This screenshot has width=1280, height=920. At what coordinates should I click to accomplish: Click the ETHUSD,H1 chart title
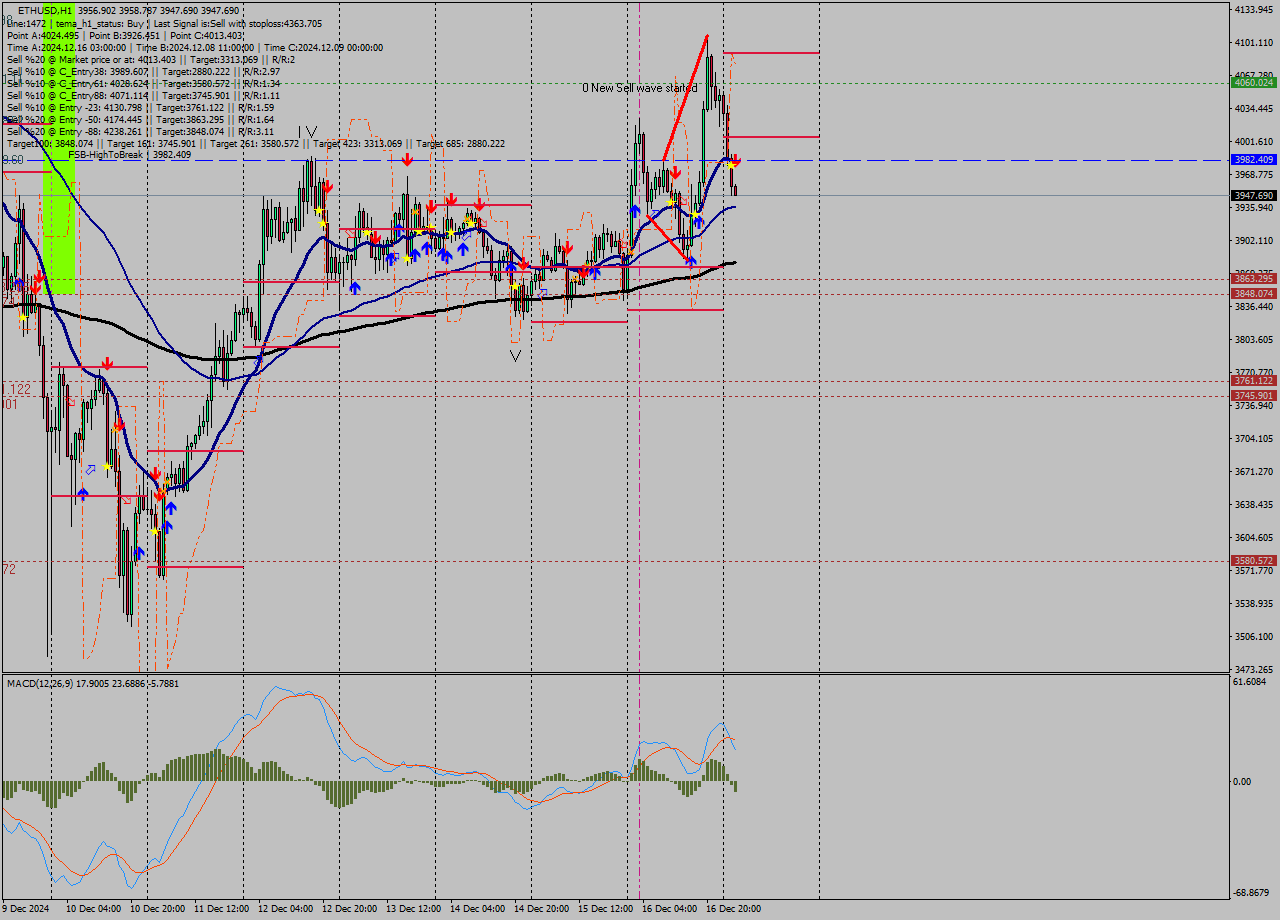(44, 10)
